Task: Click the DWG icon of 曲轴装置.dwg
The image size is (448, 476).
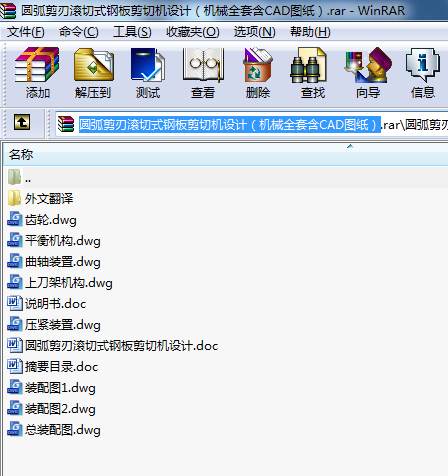Action: pyautogui.click(x=15, y=261)
